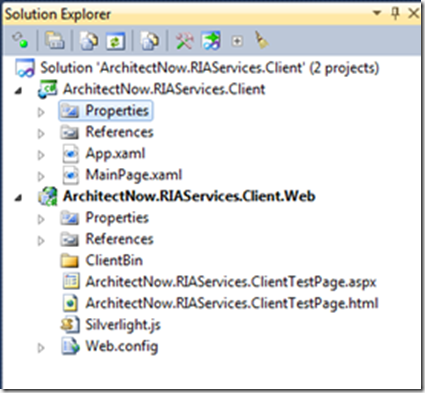425x393 pixels.
Task: Click the Silverlight.js script icon
Action: click(x=70, y=324)
